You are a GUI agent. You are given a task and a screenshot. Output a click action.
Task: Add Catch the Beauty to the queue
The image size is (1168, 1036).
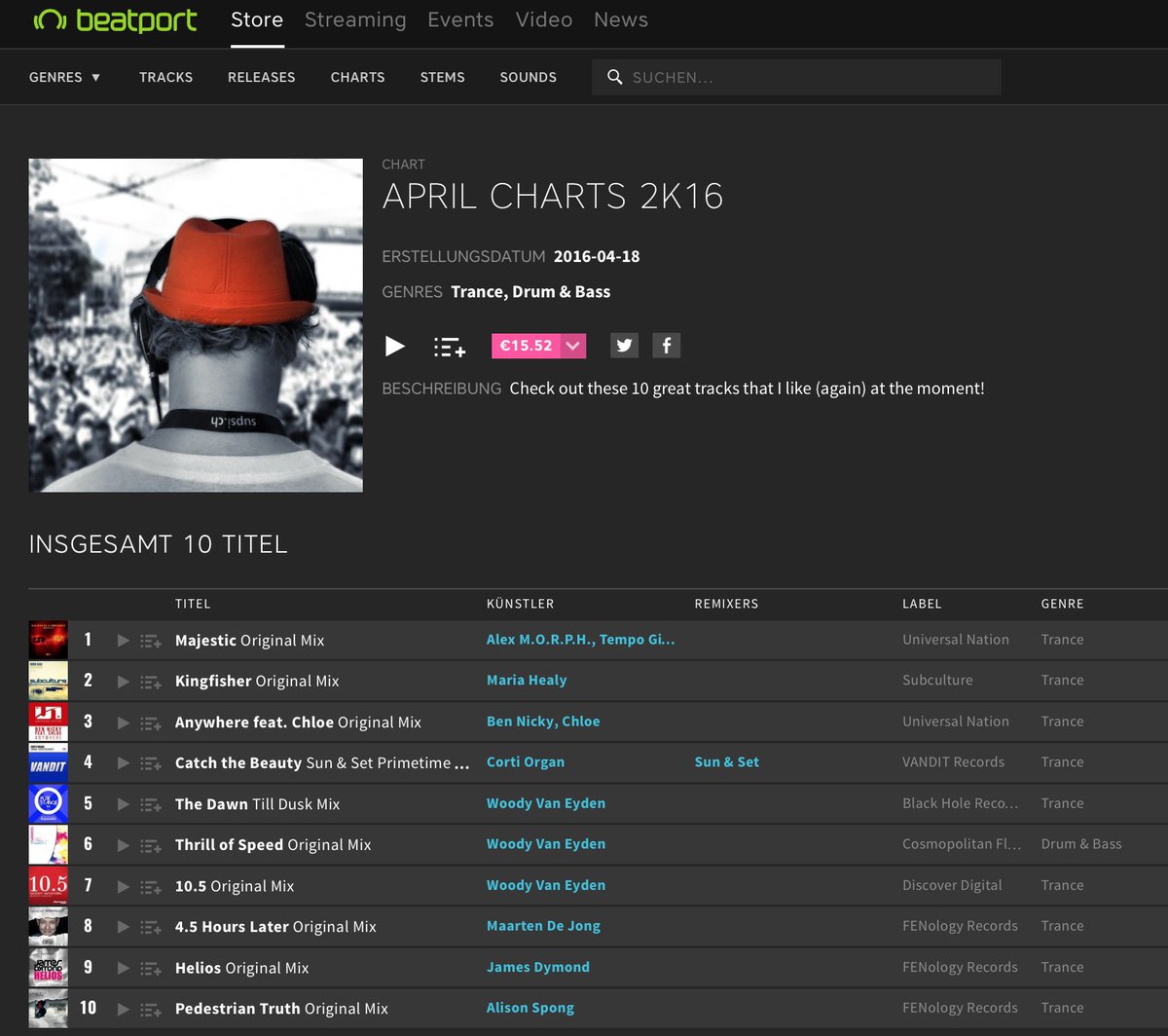(151, 763)
